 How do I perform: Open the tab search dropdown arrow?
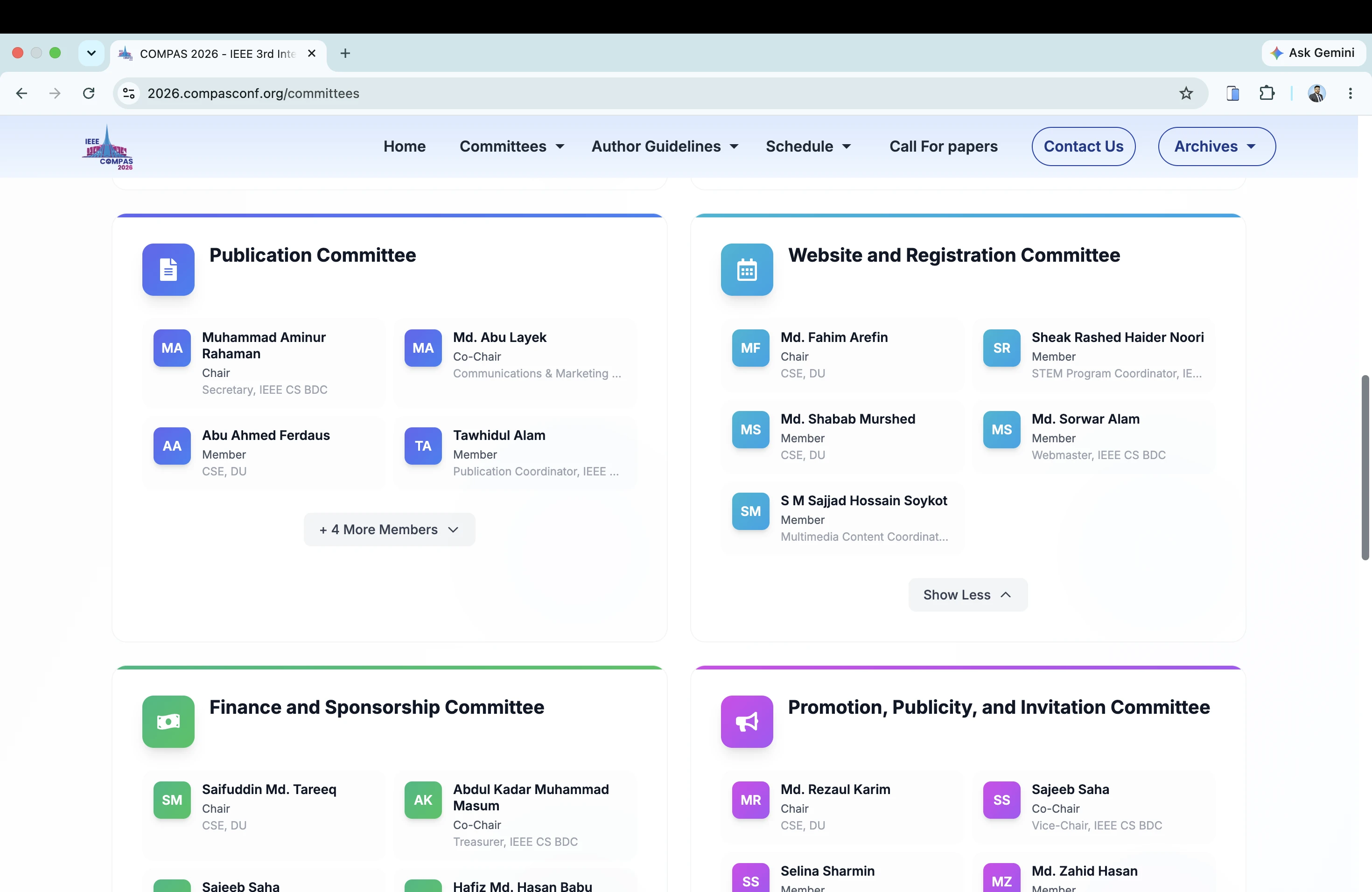[x=91, y=53]
